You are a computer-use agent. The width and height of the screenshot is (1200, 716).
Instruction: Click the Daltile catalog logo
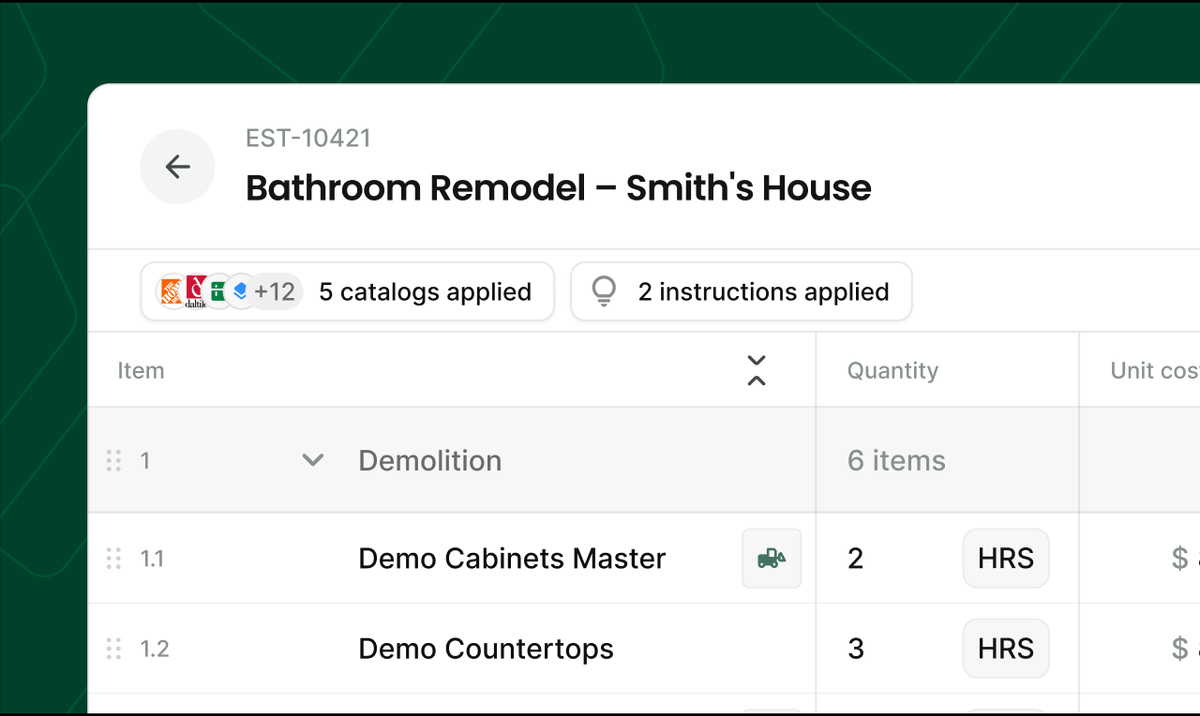(195, 292)
